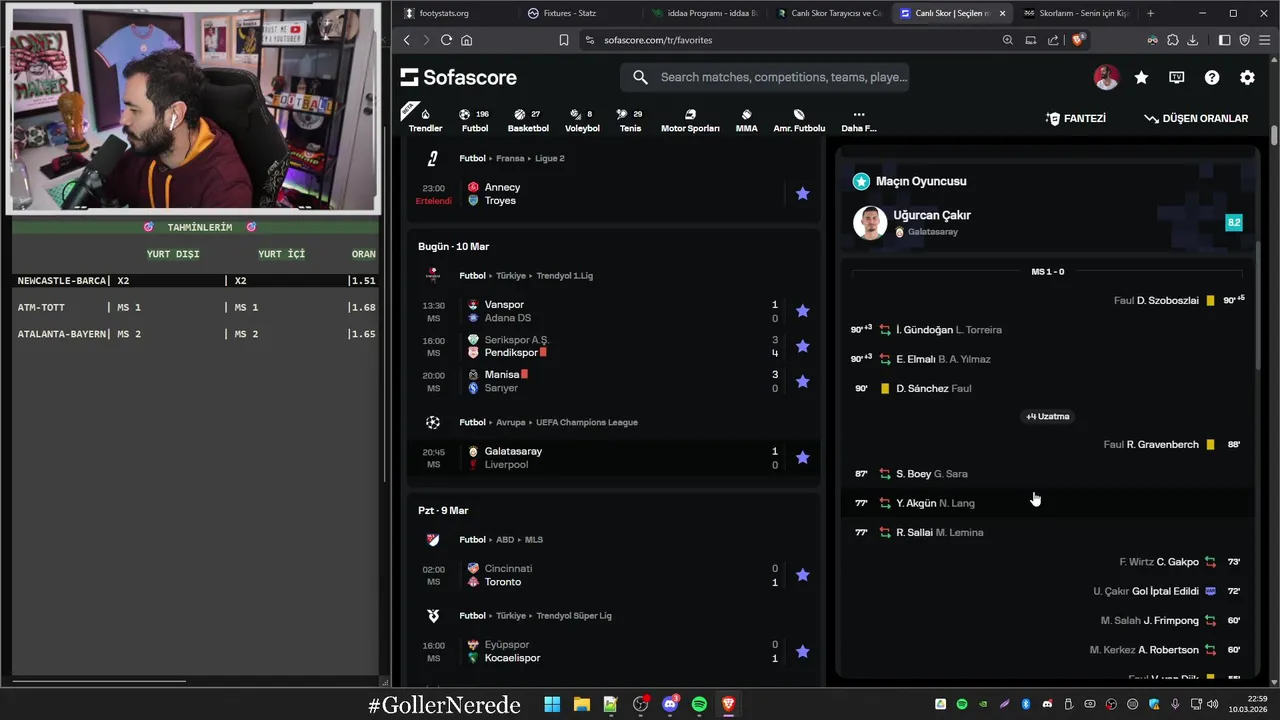Toggle favorite star for Cincinnati–Toronto match
The height and width of the screenshot is (720, 1280).
[802, 575]
